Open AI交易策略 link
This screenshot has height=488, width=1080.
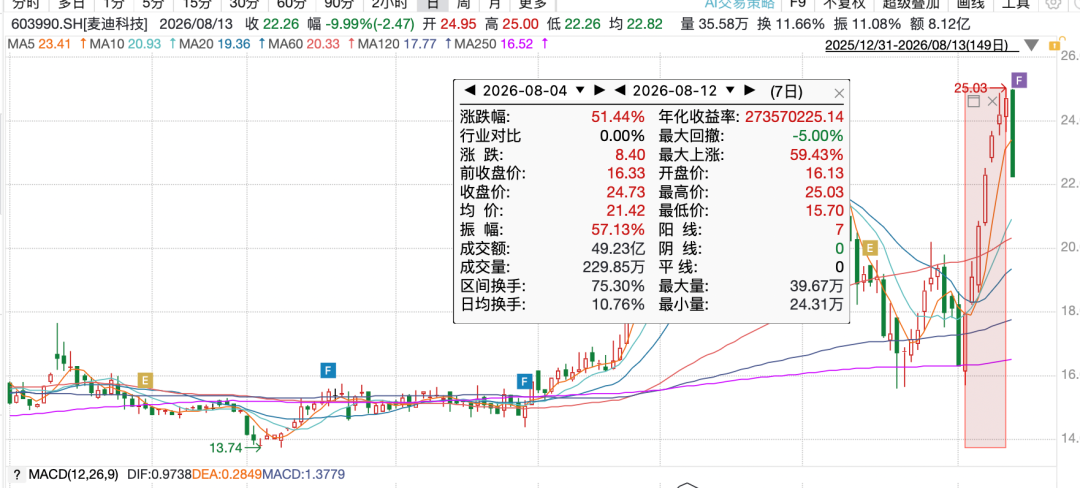[740, 3]
